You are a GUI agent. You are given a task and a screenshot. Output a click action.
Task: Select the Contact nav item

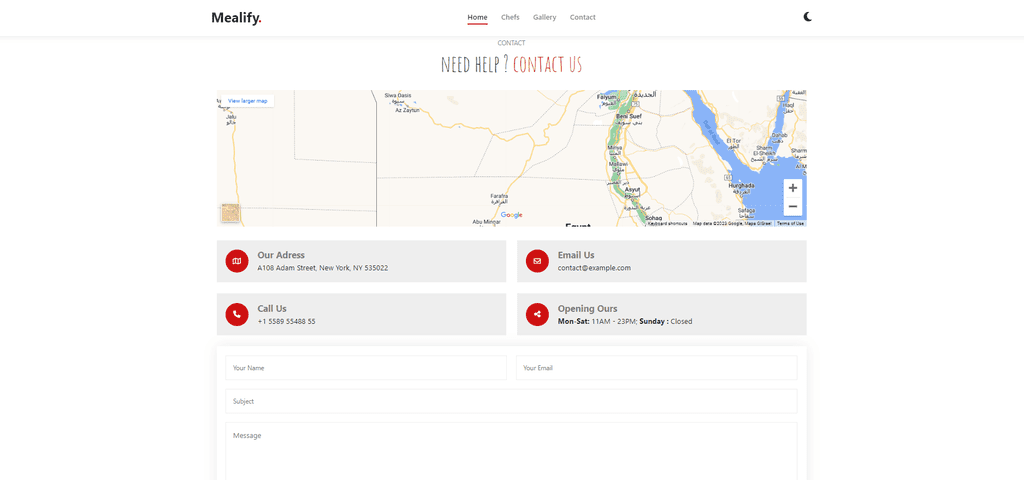coord(583,18)
